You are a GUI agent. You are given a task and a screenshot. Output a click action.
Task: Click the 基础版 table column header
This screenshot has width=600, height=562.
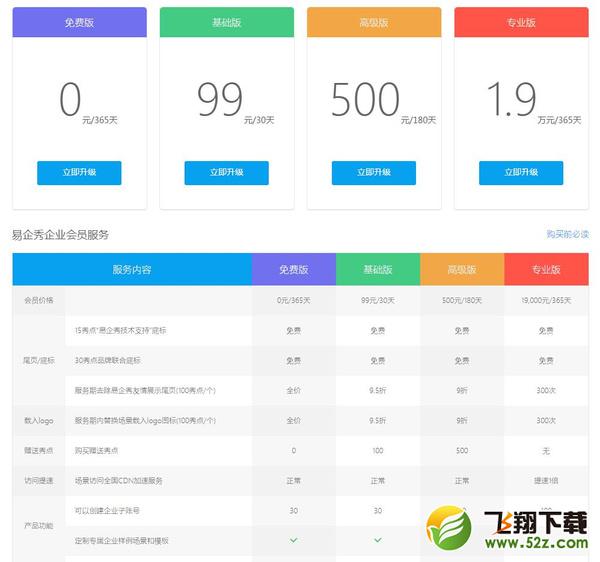[x=378, y=269]
